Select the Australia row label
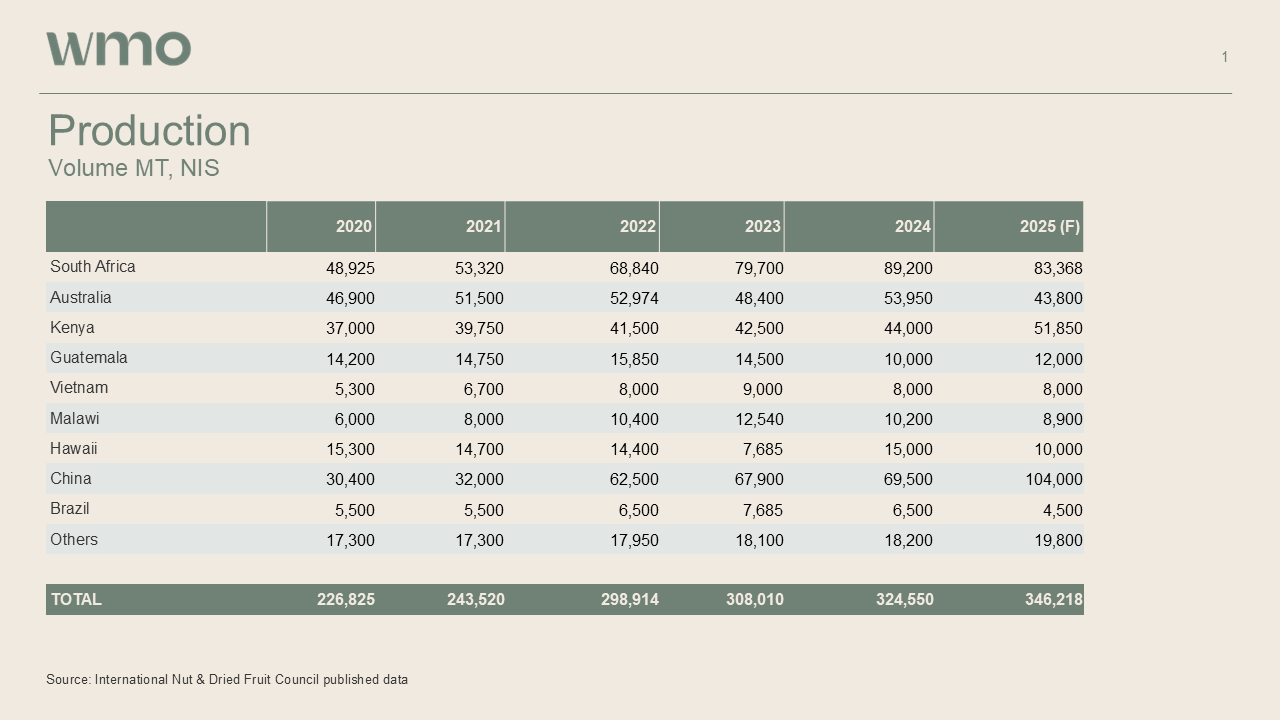This screenshot has height=720, width=1280. 80,298
